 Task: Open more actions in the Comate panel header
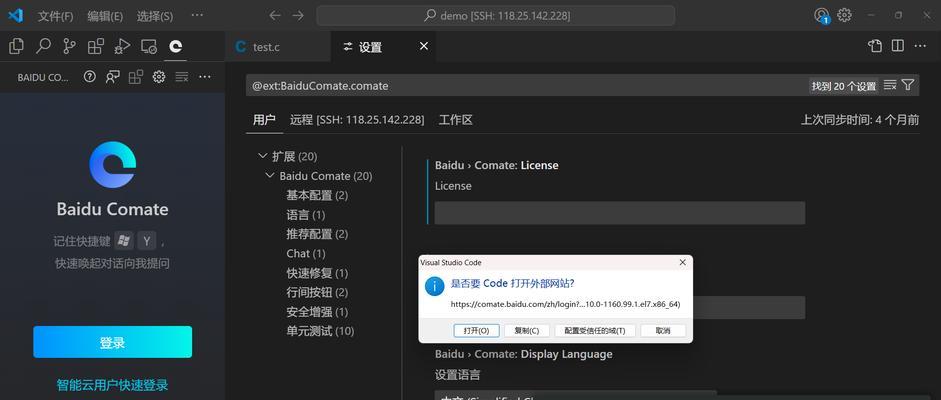point(205,76)
